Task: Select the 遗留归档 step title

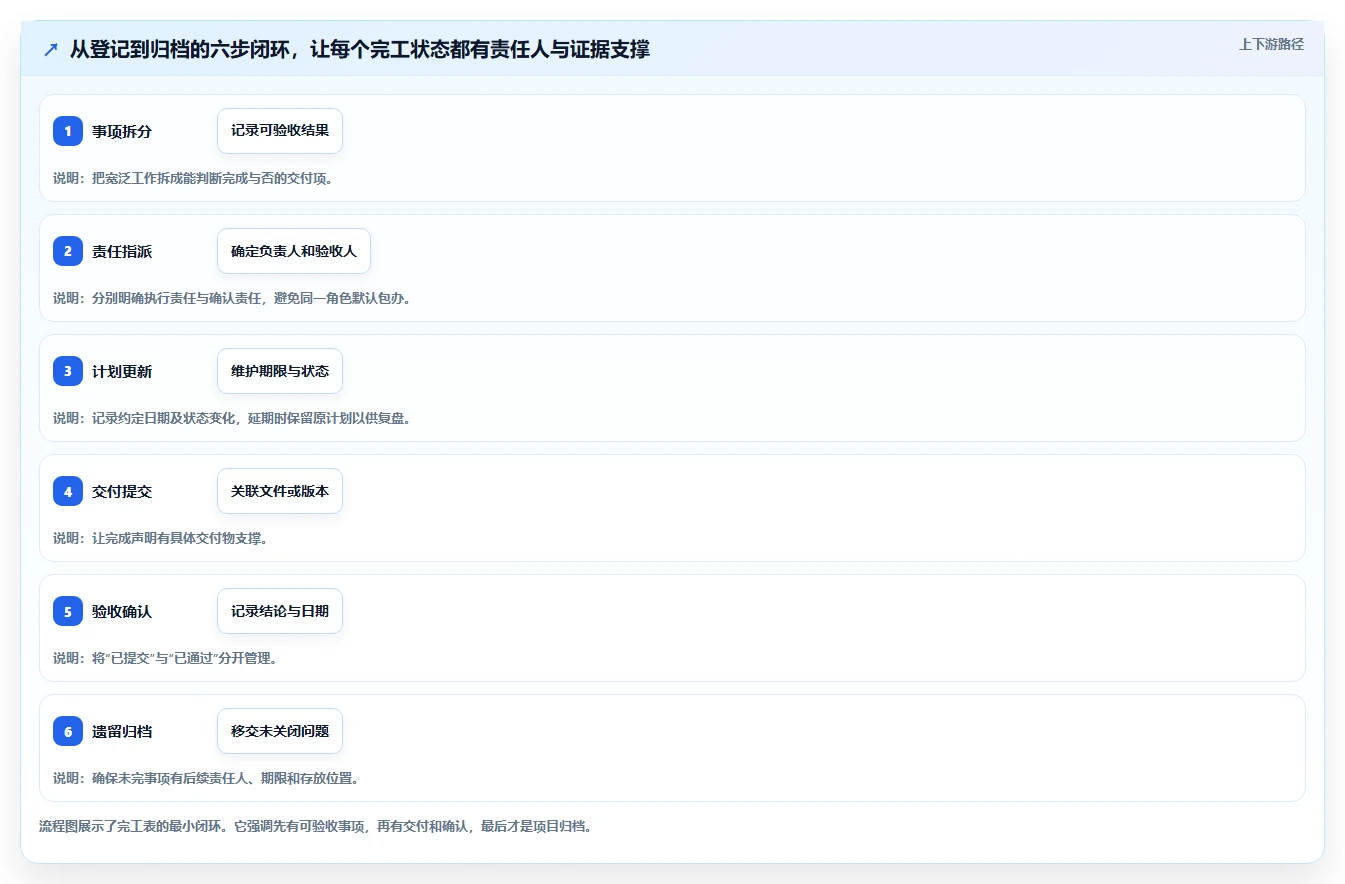Action: 122,731
